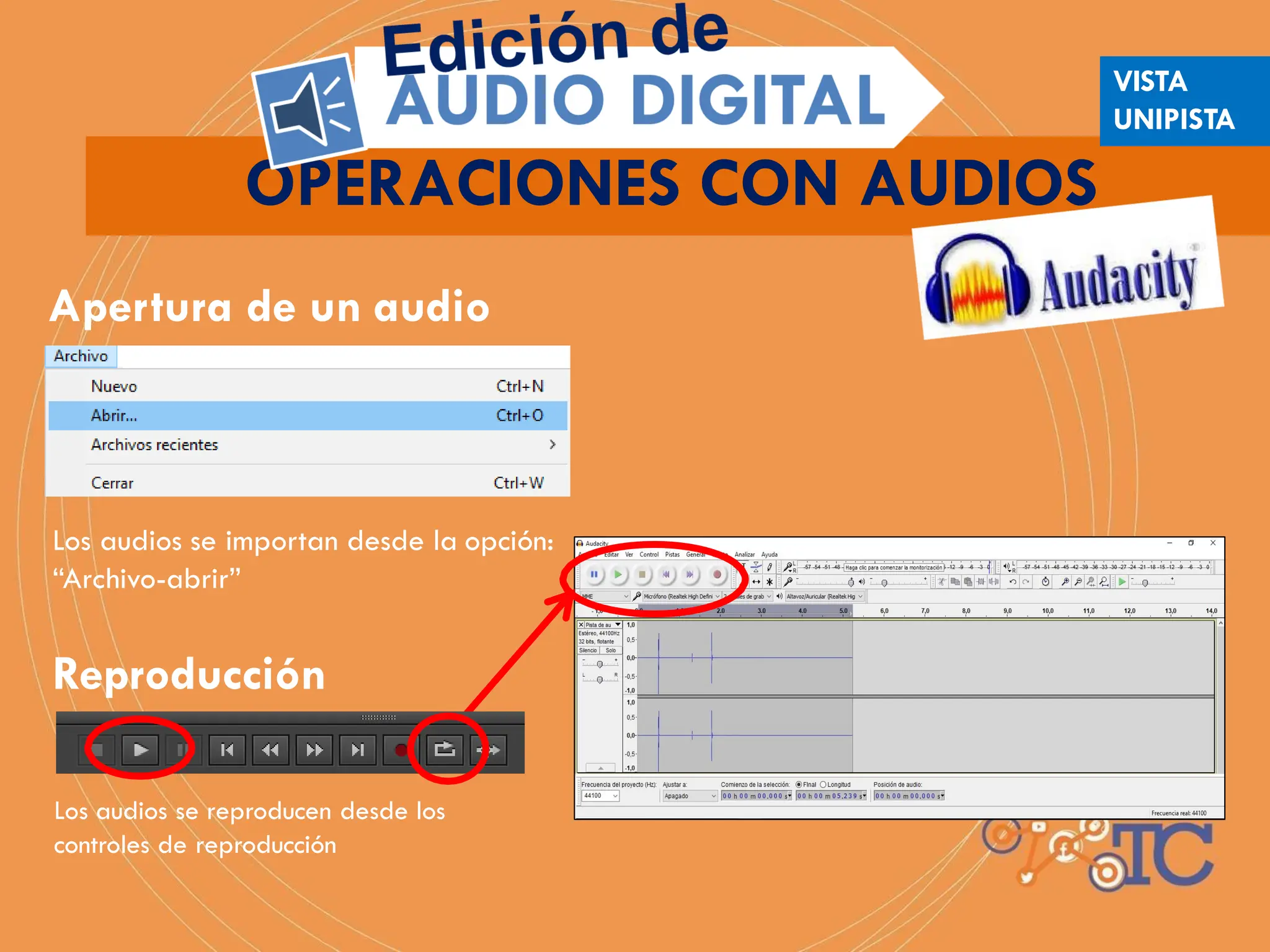Click Skip to End on dark transport bar
Viewport: 1270px width, 952px height.
click(358, 750)
